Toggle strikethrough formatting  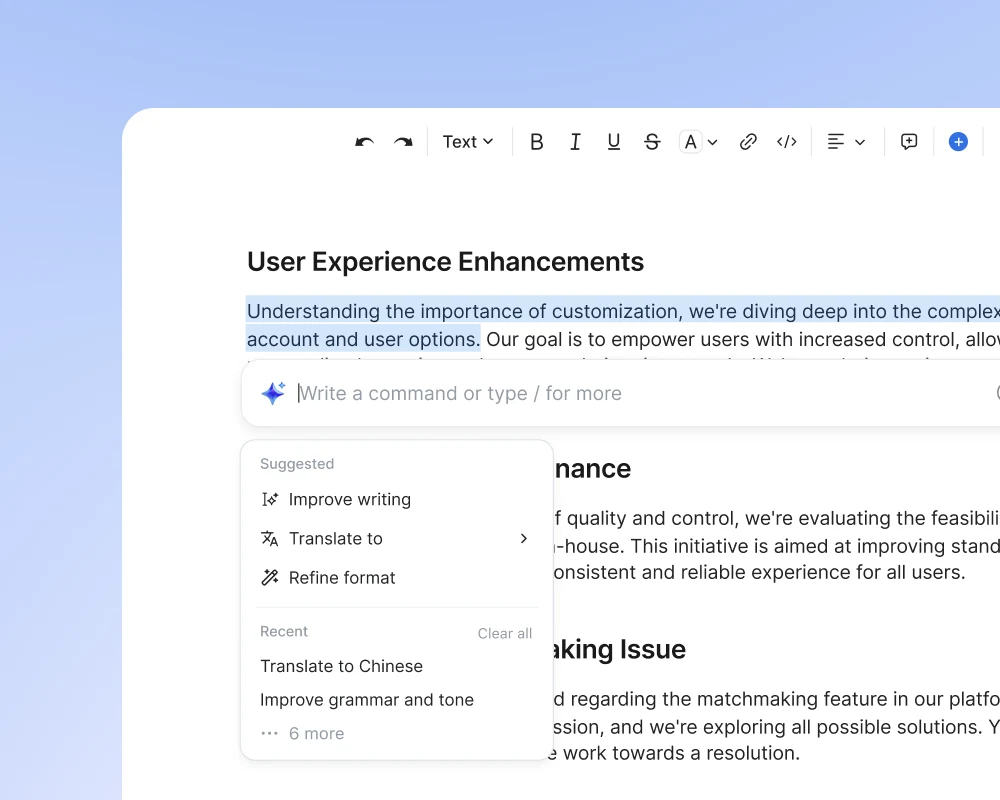pyautogui.click(x=652, y=142)
